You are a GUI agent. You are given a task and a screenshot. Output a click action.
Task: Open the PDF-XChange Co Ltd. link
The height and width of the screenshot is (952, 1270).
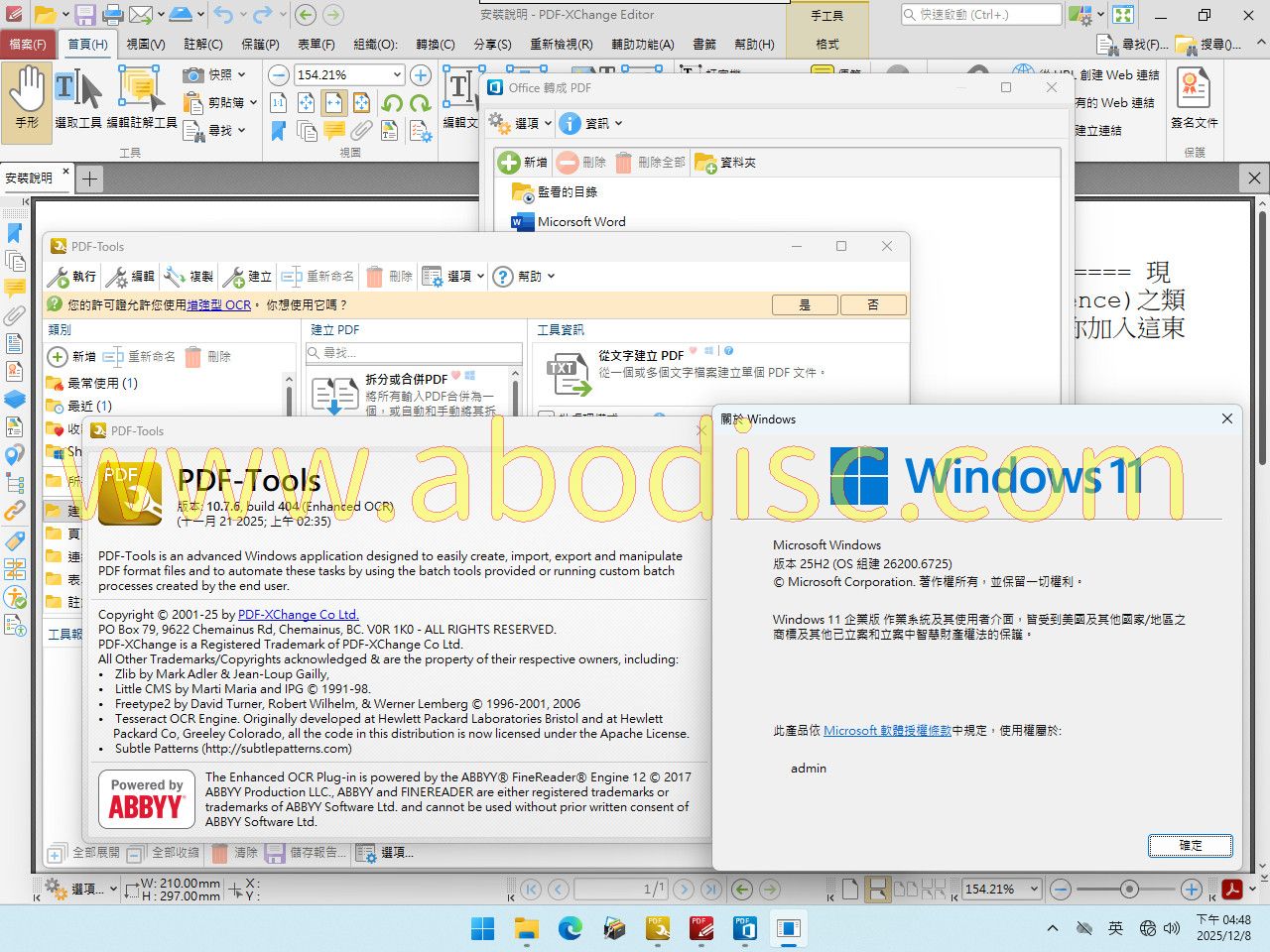point(298,615)
